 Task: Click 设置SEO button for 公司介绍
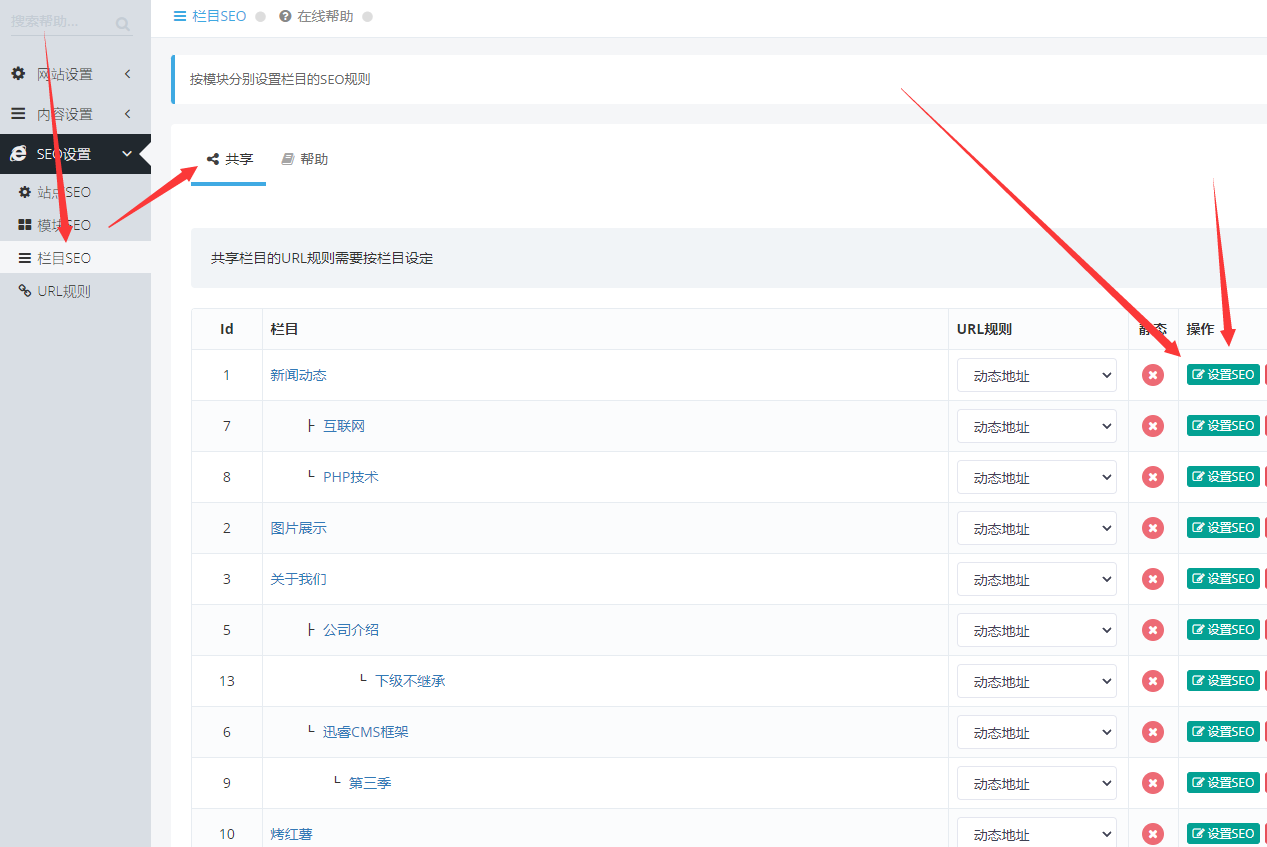point(1223,630)
